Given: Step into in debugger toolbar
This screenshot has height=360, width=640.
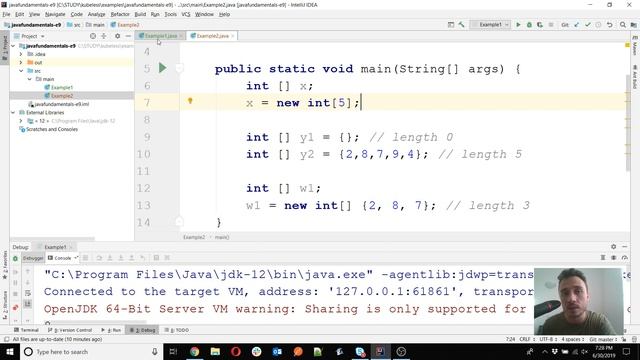Looking at the screenshot, I should 110,258.
